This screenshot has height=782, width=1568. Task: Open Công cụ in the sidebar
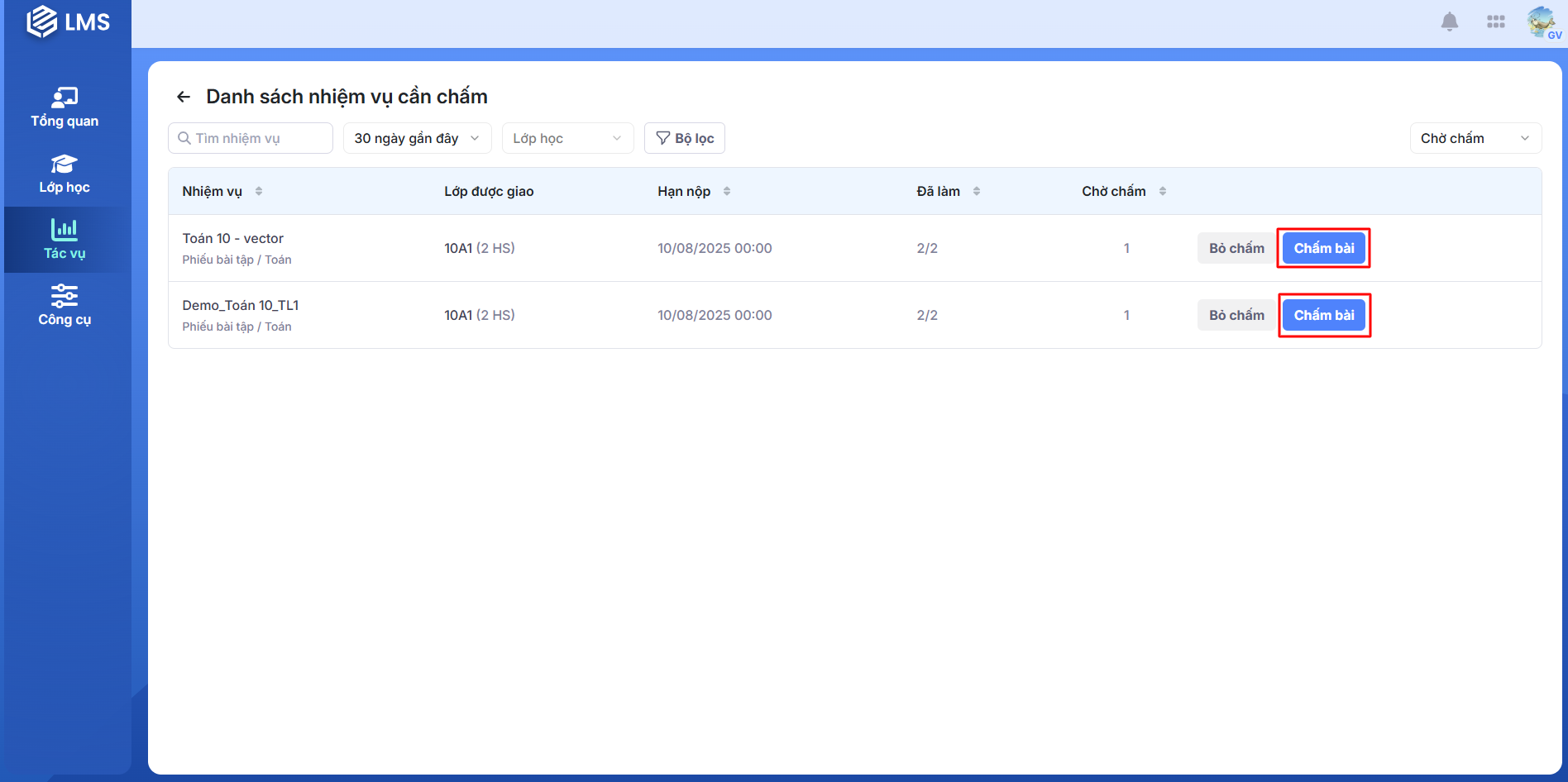(x=65, y=306)
